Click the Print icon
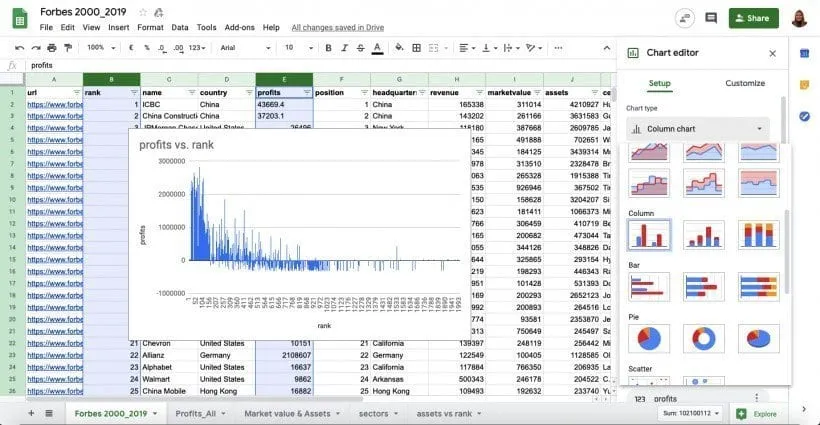 pyautogui.click(x=54, y=47)
